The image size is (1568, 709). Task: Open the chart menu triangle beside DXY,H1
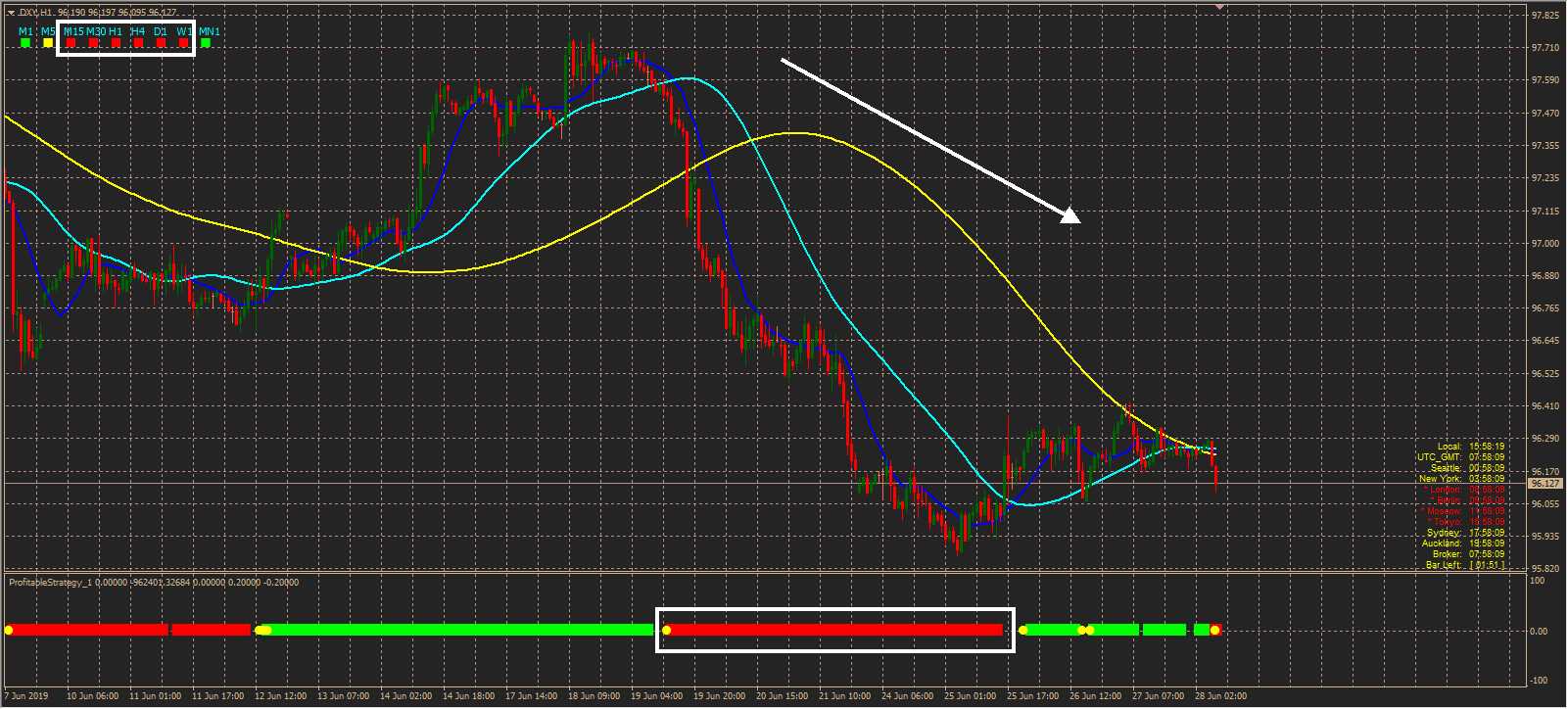point(11,13)
